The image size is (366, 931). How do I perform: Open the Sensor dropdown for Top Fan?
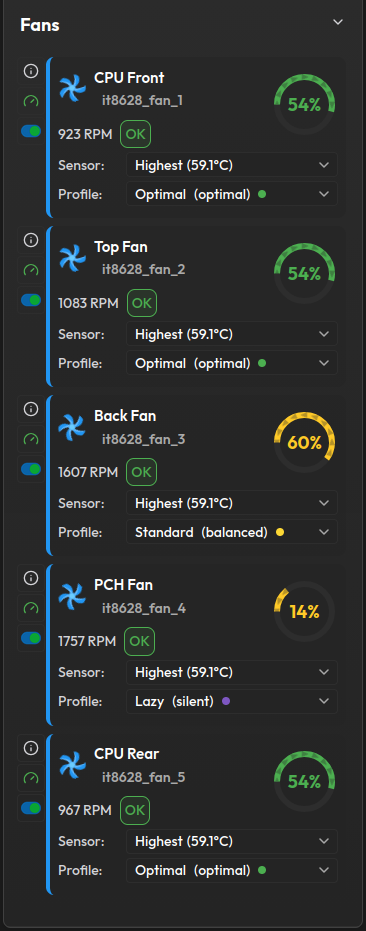(x=232, y=334)
